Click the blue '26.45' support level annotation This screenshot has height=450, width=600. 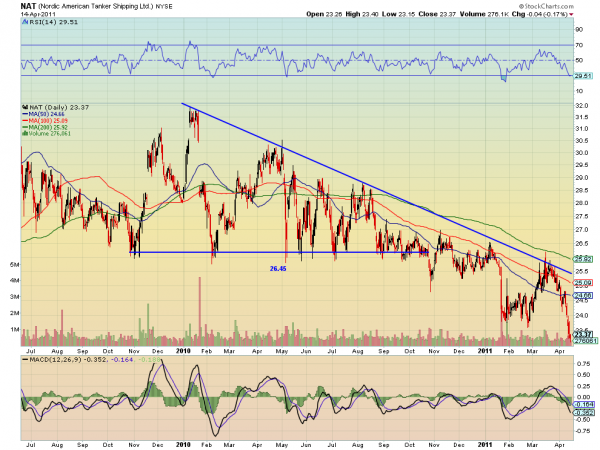(278, 269)
